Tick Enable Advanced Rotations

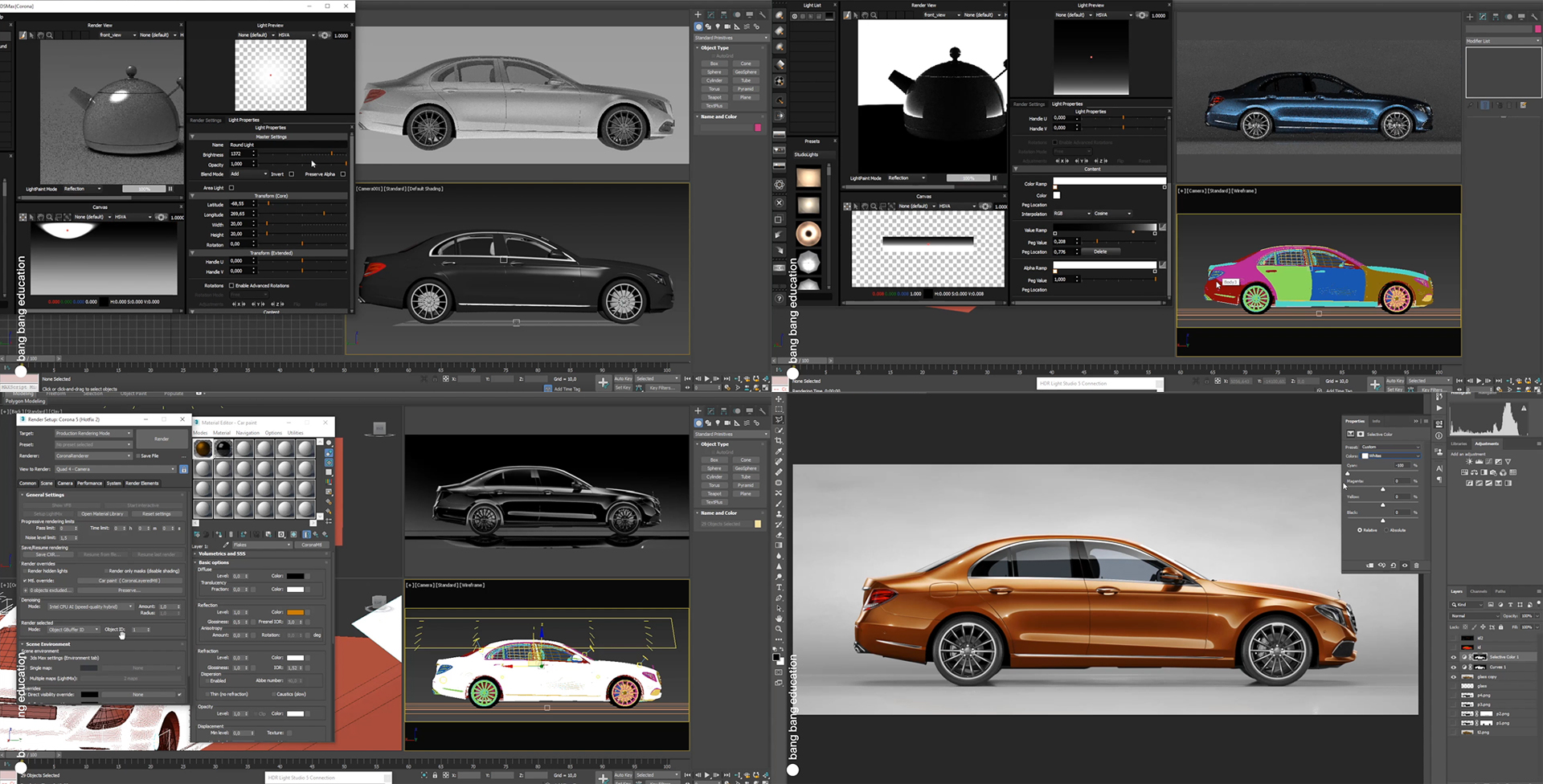231,285
